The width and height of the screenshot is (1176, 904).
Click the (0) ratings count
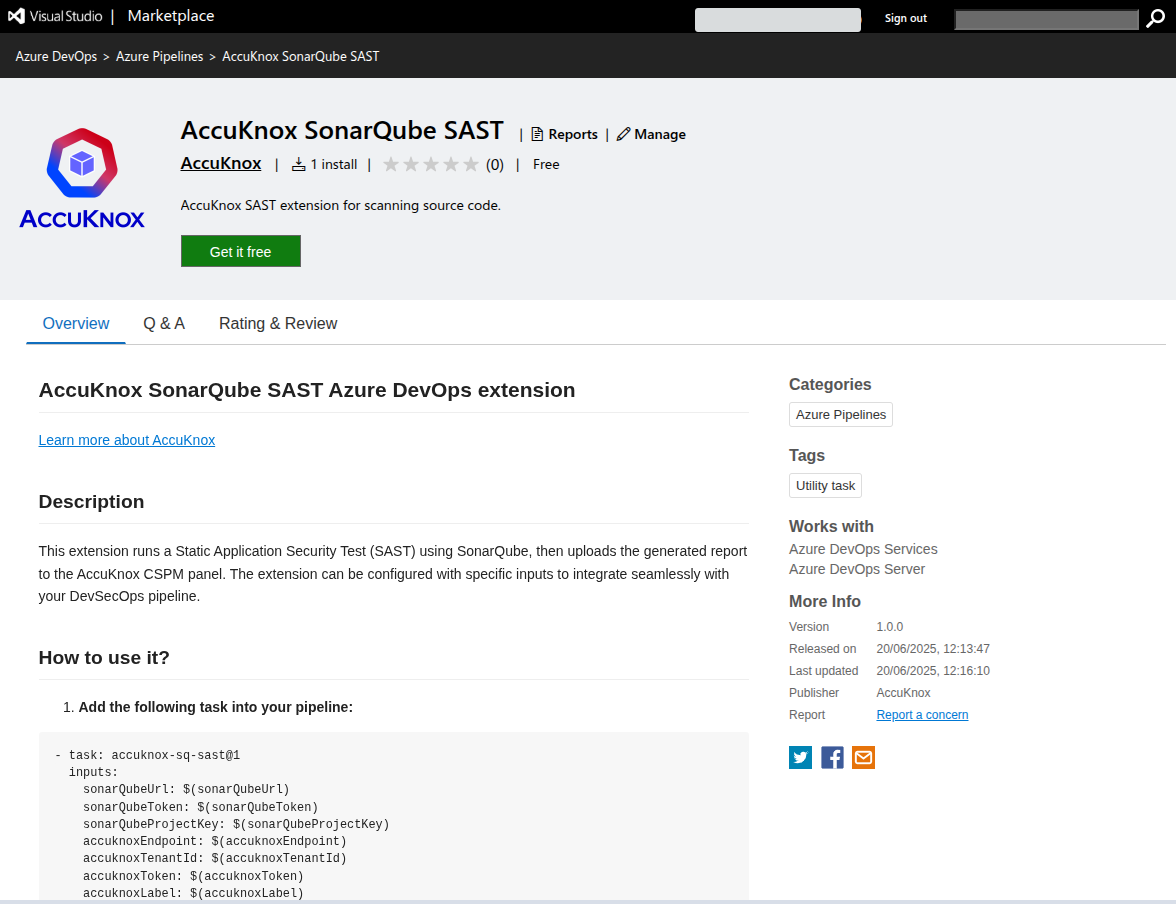point(495,164)
